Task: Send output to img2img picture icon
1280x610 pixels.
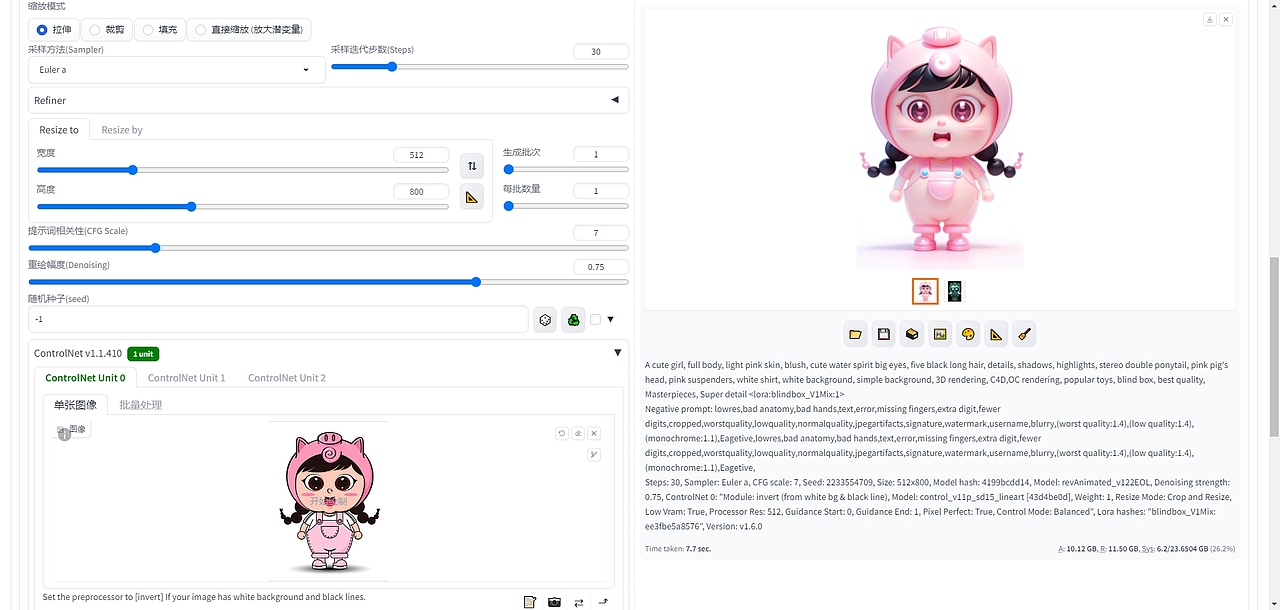Action: pos(939,334)
